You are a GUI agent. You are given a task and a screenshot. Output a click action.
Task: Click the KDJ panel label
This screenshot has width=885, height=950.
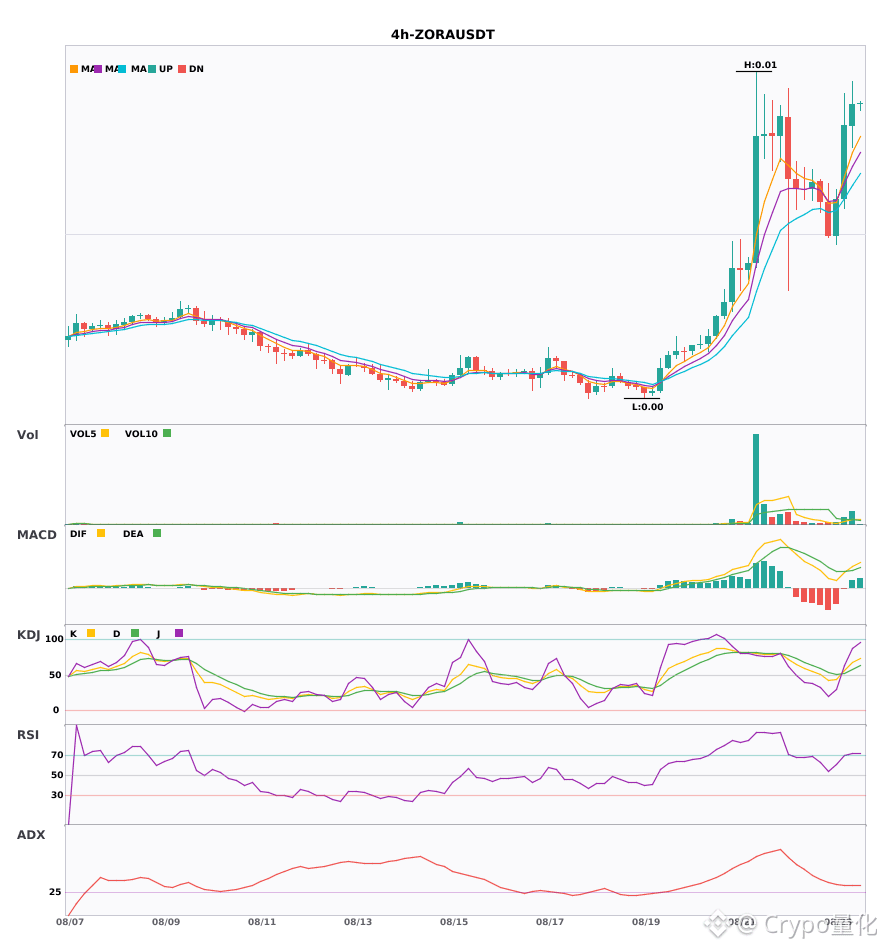click(x=28, y=635)
